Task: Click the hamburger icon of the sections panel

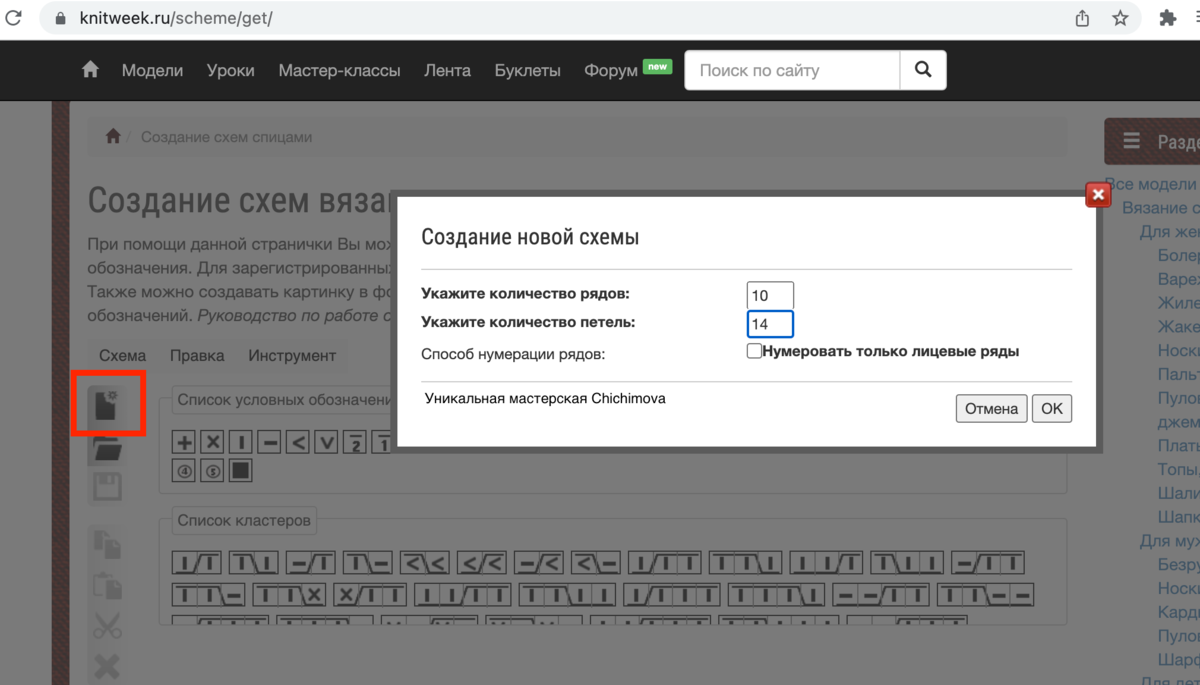Action: [1131, 142]
